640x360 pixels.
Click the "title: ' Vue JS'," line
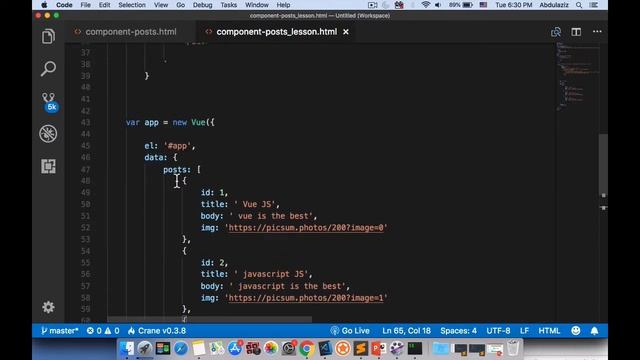[240, 204]
